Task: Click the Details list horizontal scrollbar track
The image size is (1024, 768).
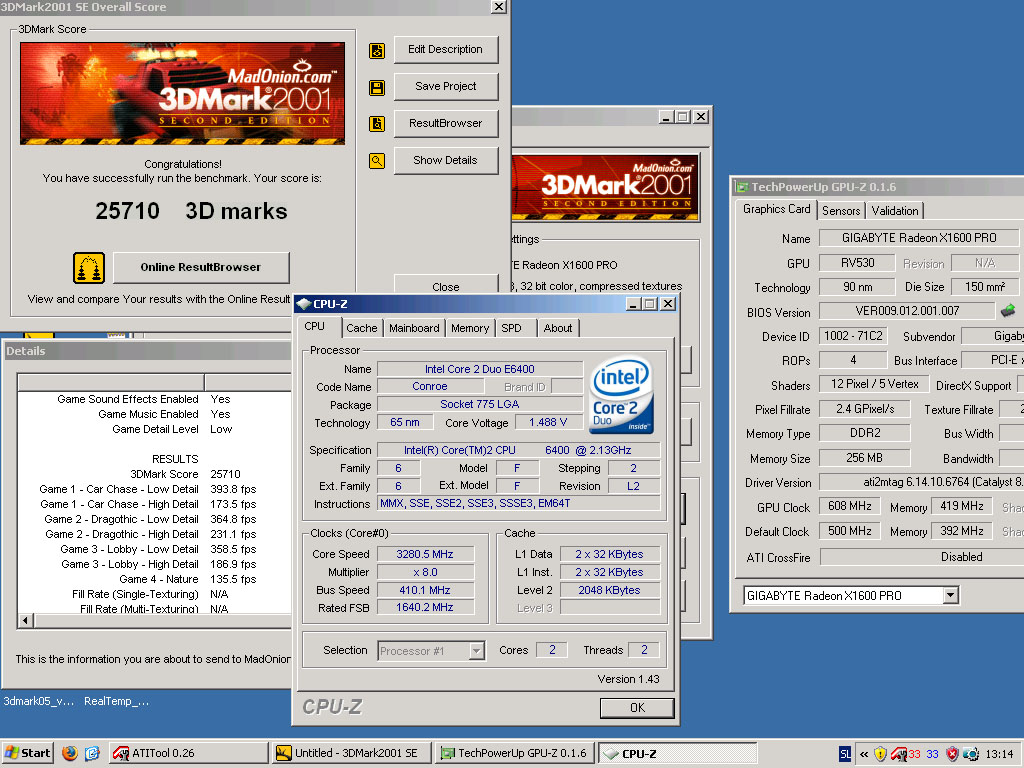Action: point(162,620)
